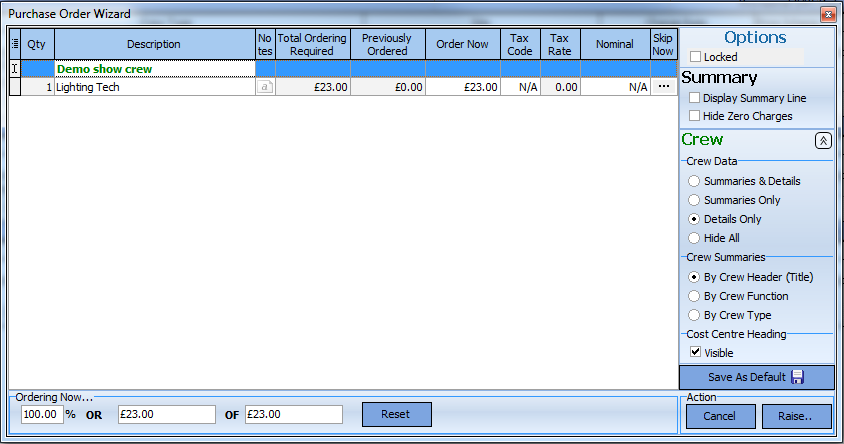The width and height of the screenshot is (844, 444).
Task: Choose Summaries Only radio button
Action: (695, 200)
